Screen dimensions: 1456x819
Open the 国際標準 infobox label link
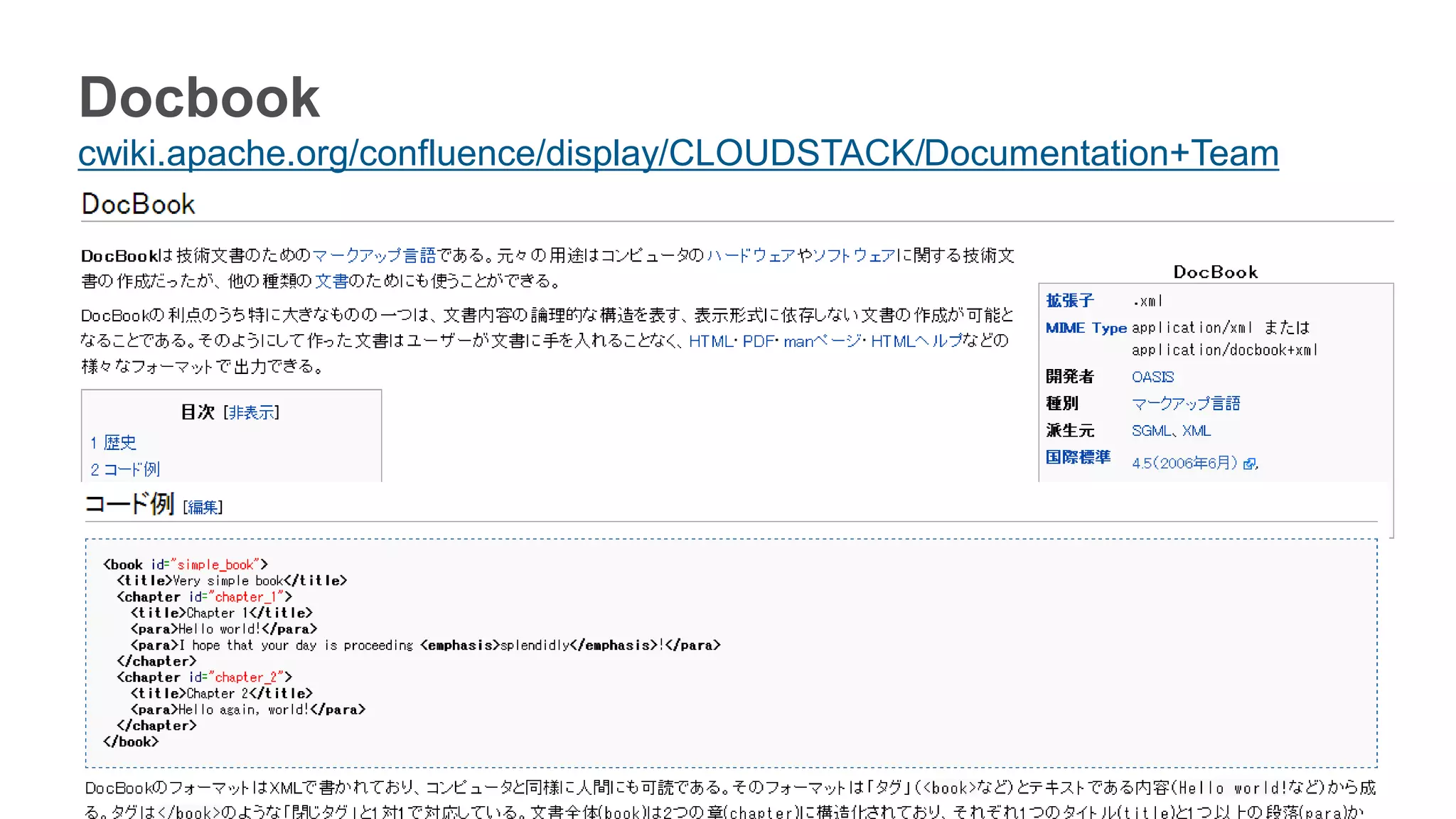tap(1078, 457)
